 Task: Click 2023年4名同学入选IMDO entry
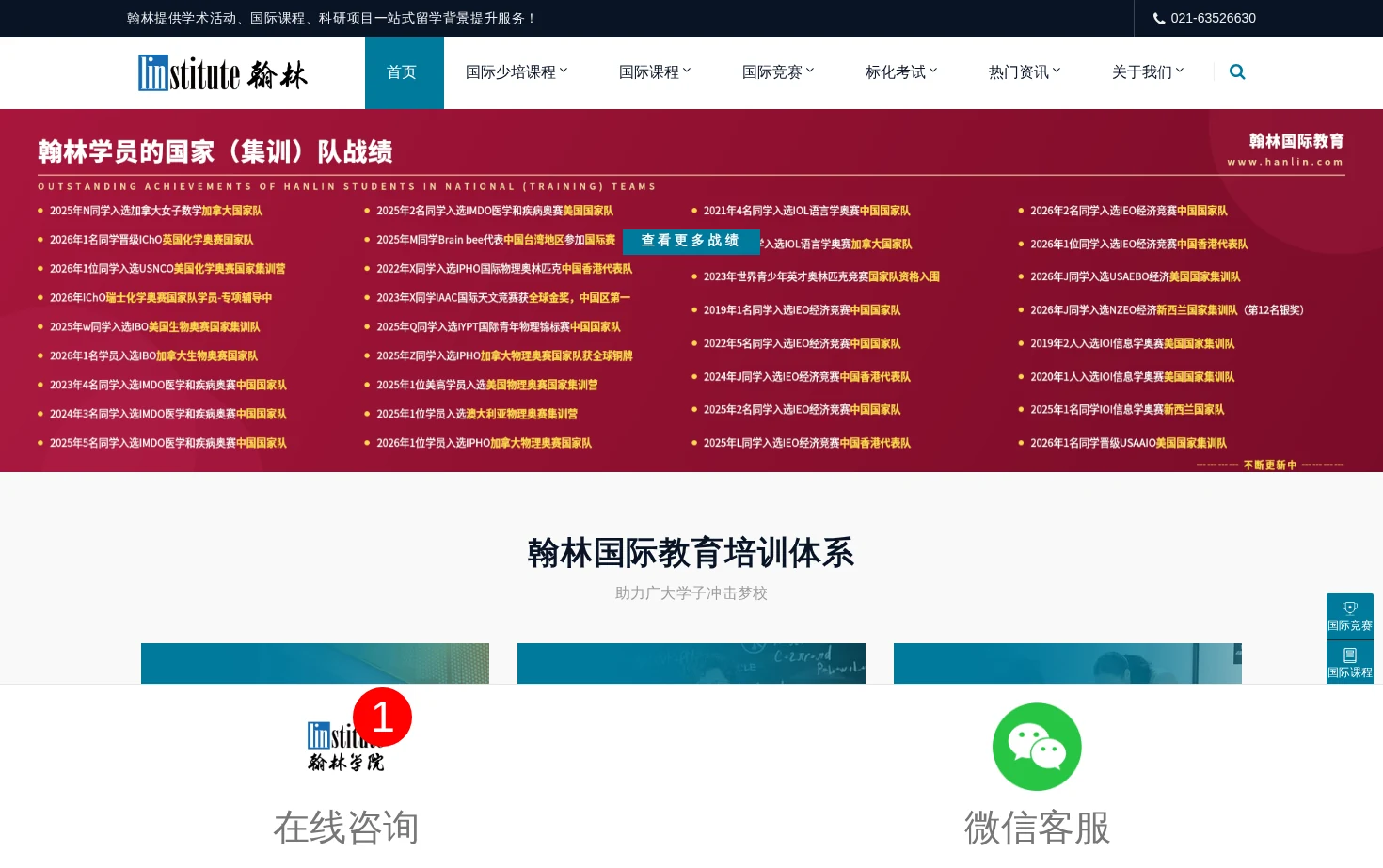coord(168,386)
